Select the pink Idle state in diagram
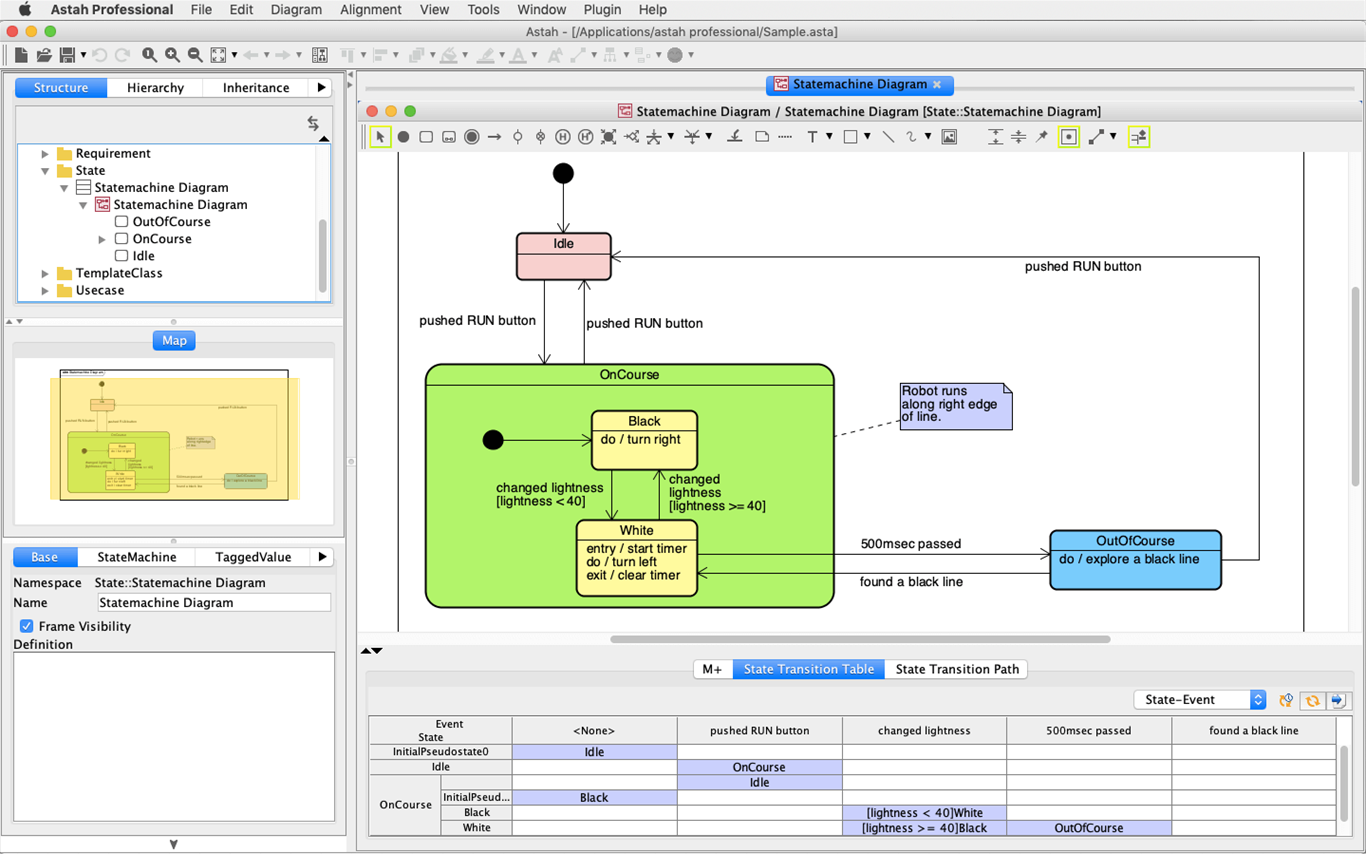Viewport: 1366px width, 854px height. point(563,256)
